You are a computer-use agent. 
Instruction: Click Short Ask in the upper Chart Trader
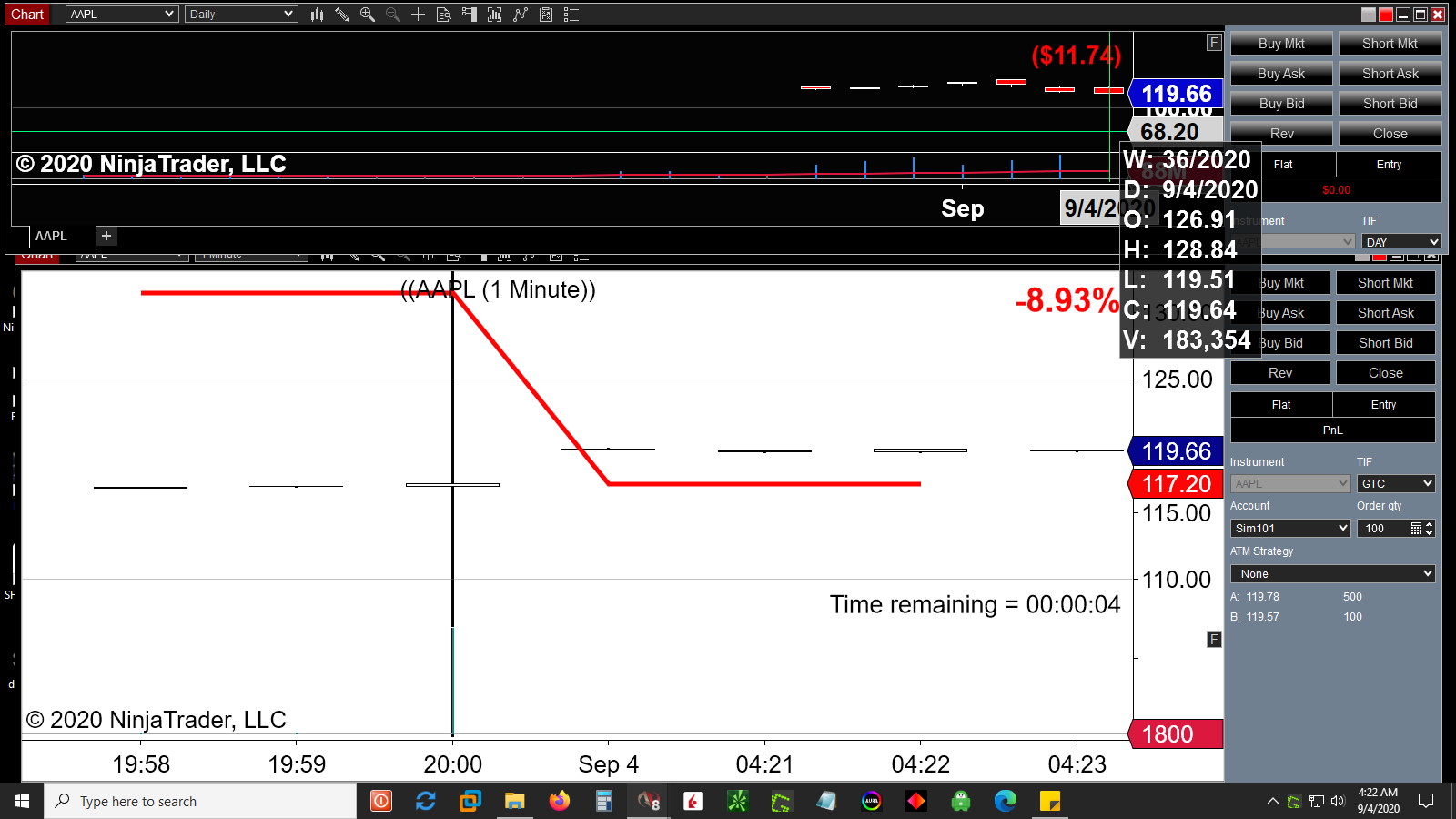click(x=1390, y=74)
